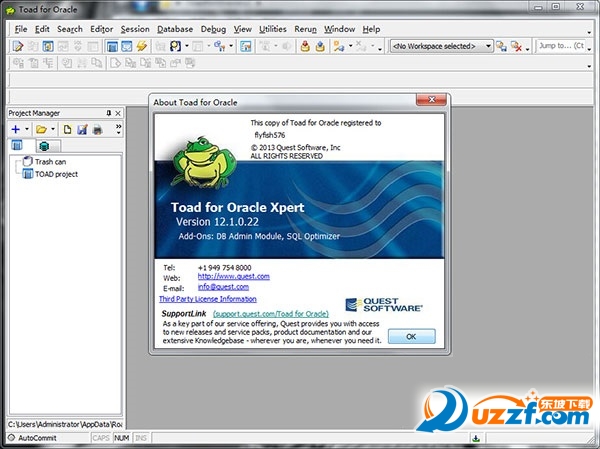Click the yellow open folder icon in Project Manager
This screenshot has width=600, height=449.
(x=41, y=129)
